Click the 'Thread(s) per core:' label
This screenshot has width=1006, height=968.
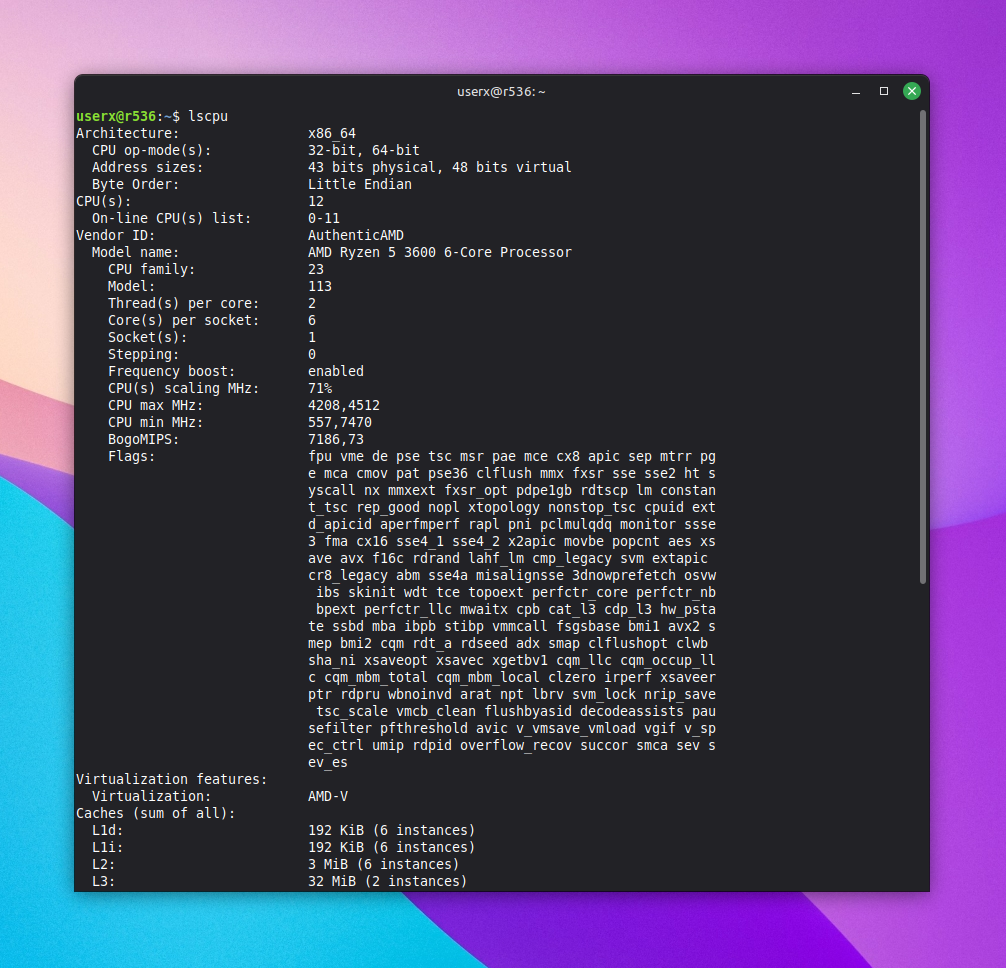183,303
